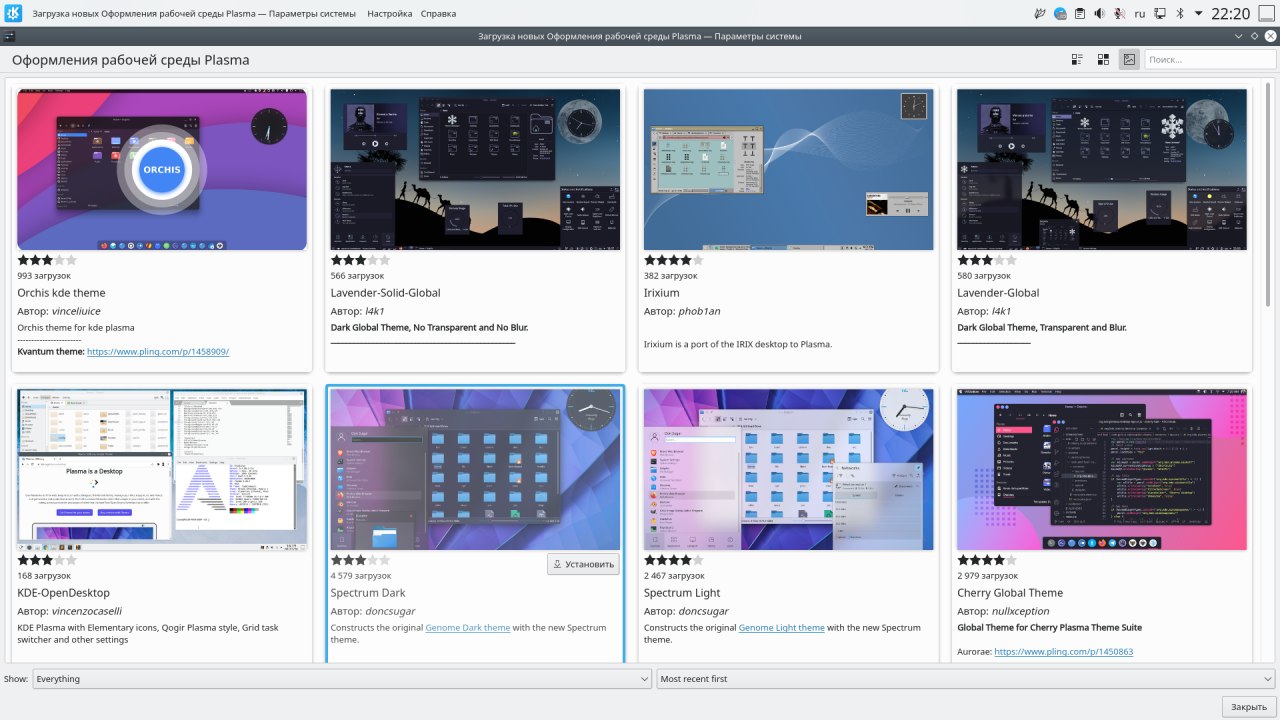This screenshot has width=1280, height=720.
Task: Click the Оформления рабочей среды Plasma heading
Action: [130, 60]
